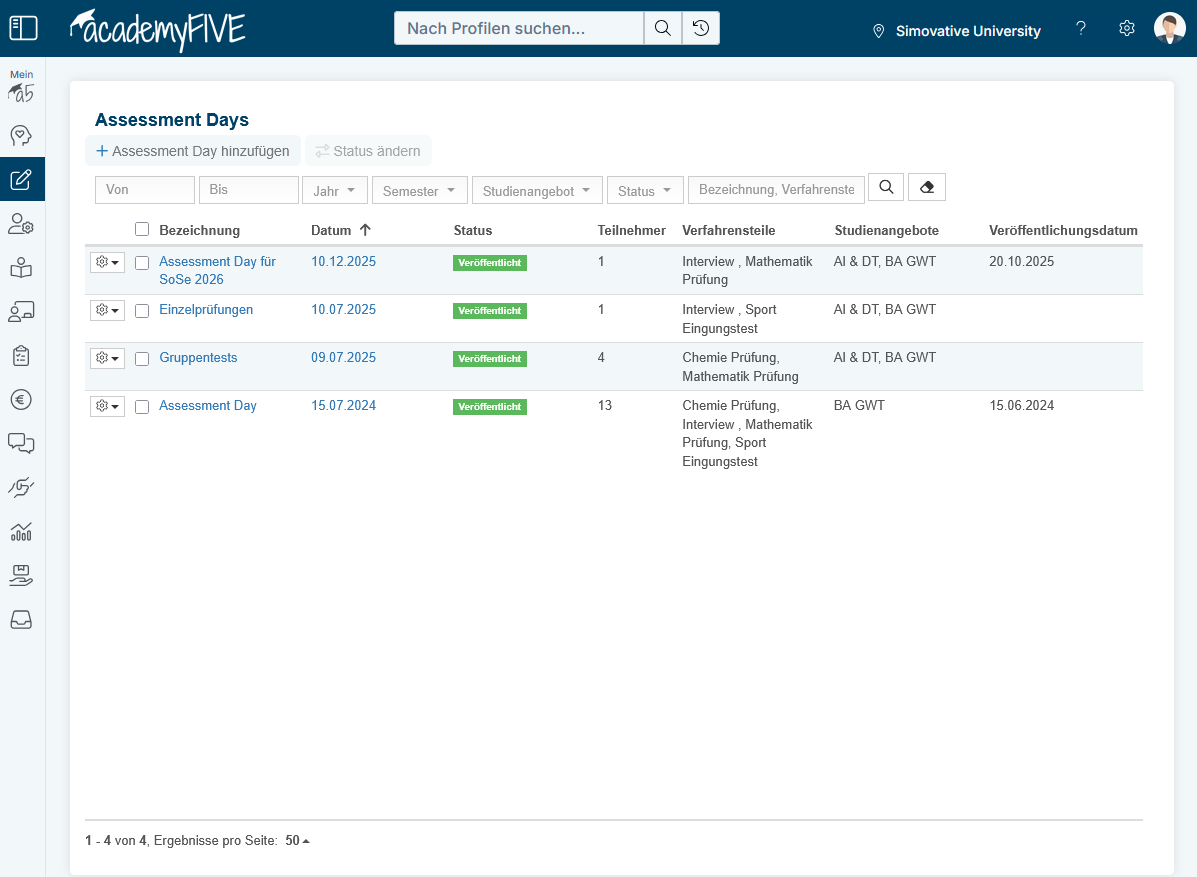Click the help question mark icon
The height and width of the screenshot is (877, 1197).
pos(1081,29)
